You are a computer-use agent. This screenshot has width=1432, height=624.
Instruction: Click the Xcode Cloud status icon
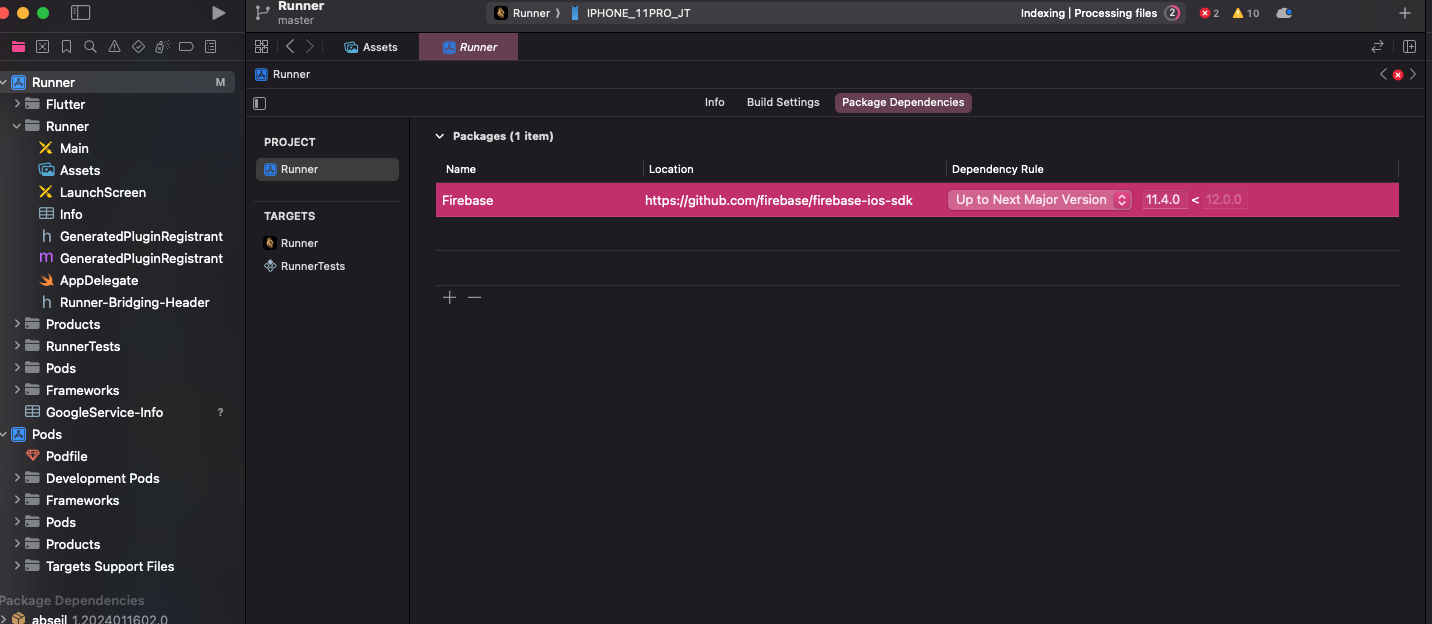1284,13
